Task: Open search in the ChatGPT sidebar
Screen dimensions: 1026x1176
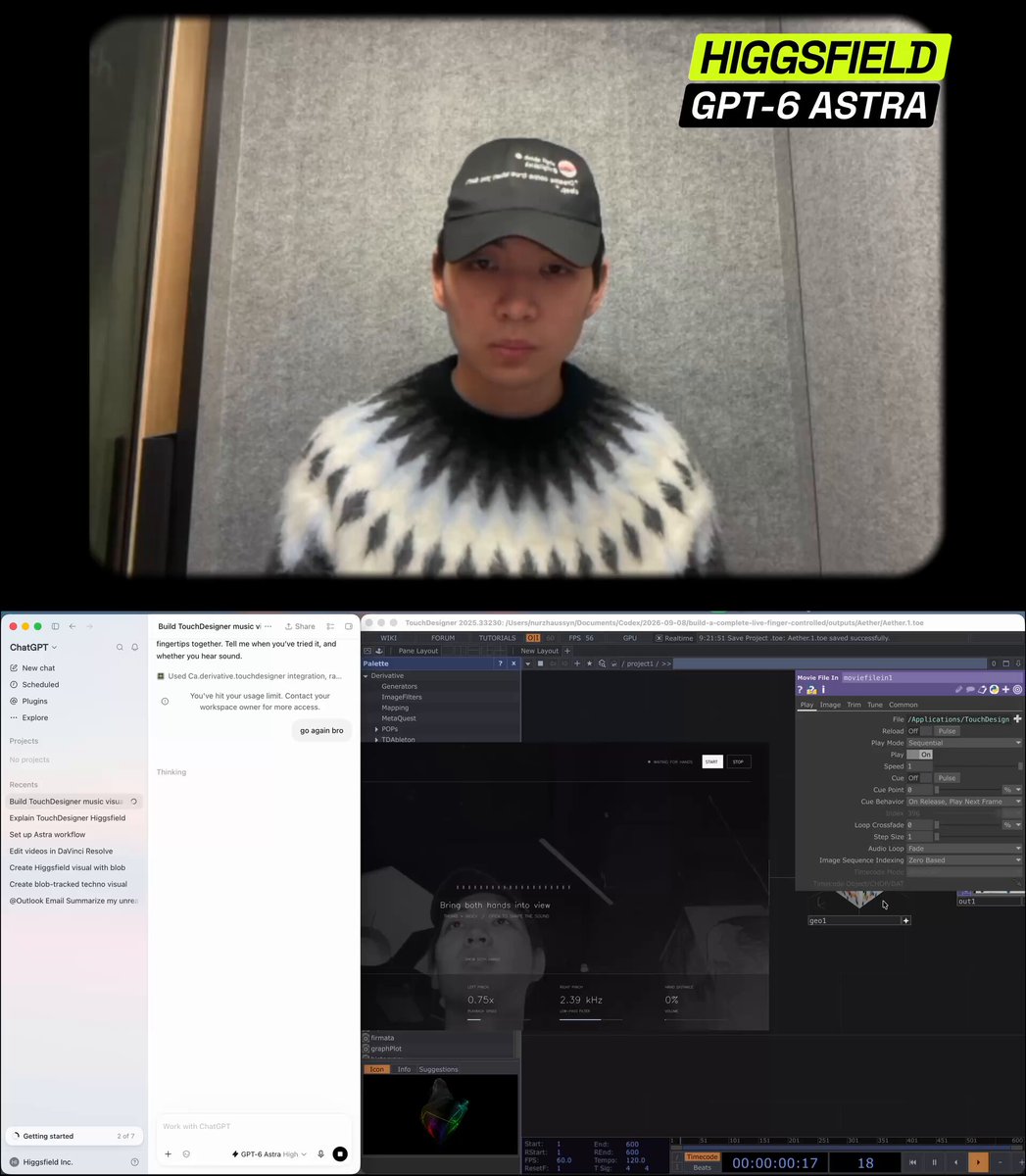Action: coord(121,648)
